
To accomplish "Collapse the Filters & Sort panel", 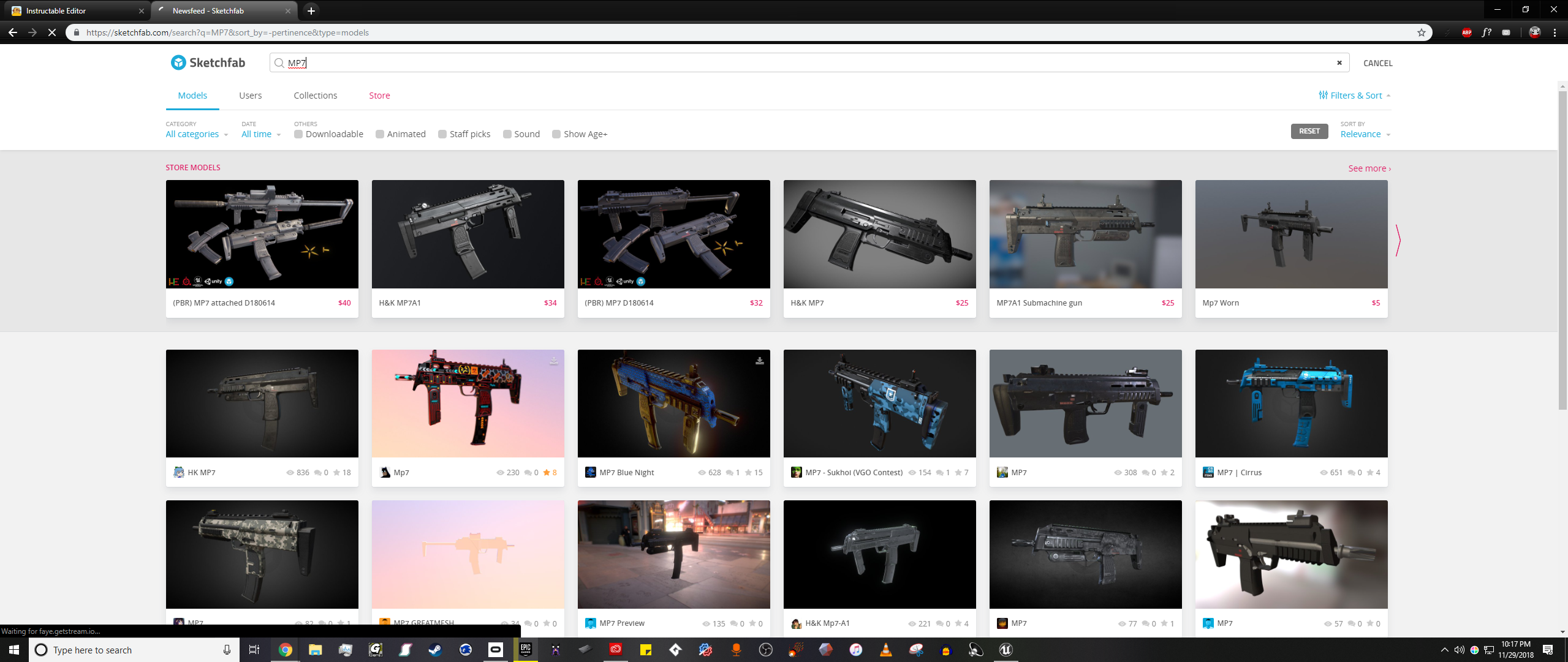I will point(1354,96).
